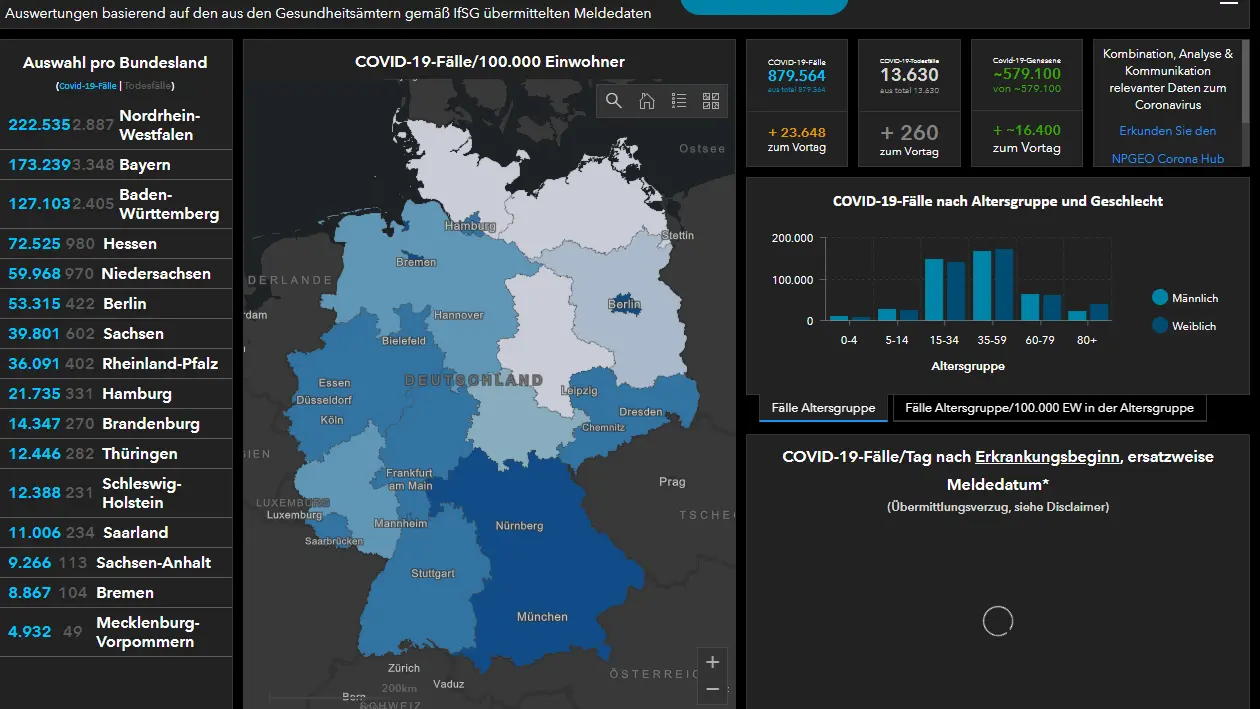The height and width of the screenshot is (709, 1260).
Task: Click the München label on the map
Action: [542, 617]
